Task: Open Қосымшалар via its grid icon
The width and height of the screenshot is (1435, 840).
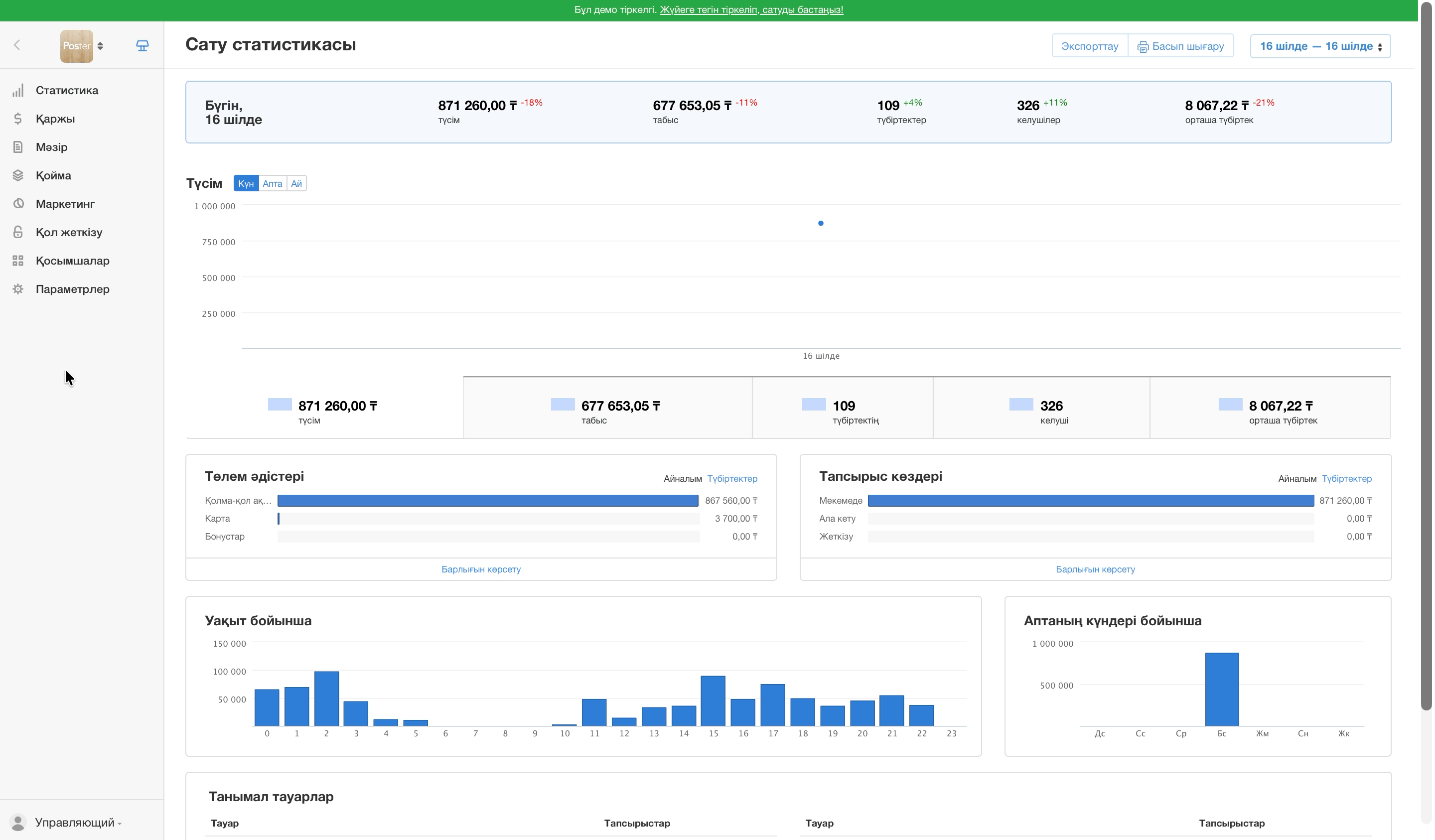Action: [18, 261]
